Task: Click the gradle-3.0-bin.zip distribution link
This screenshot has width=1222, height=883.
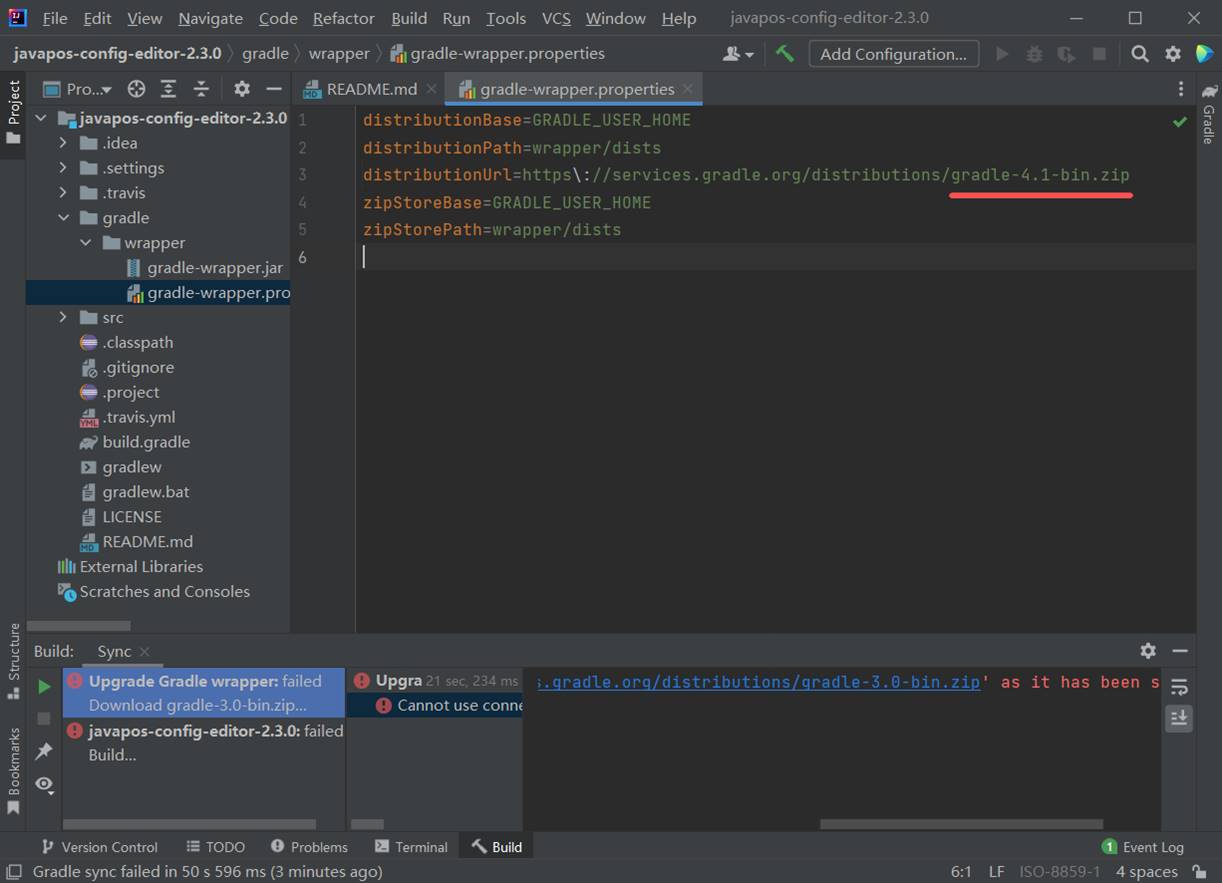Action: pos(759,682)
